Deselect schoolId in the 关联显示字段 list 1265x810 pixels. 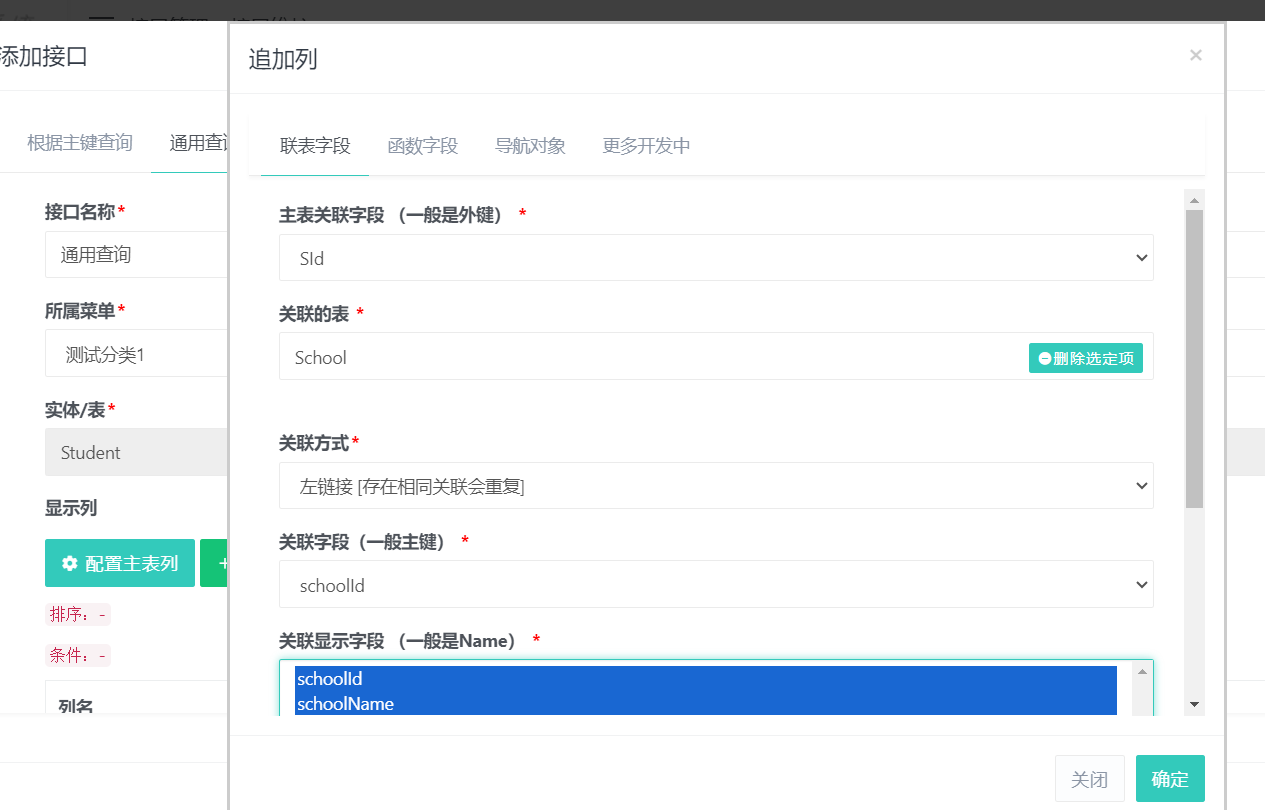pyautogui.click(x=329, y=678)
